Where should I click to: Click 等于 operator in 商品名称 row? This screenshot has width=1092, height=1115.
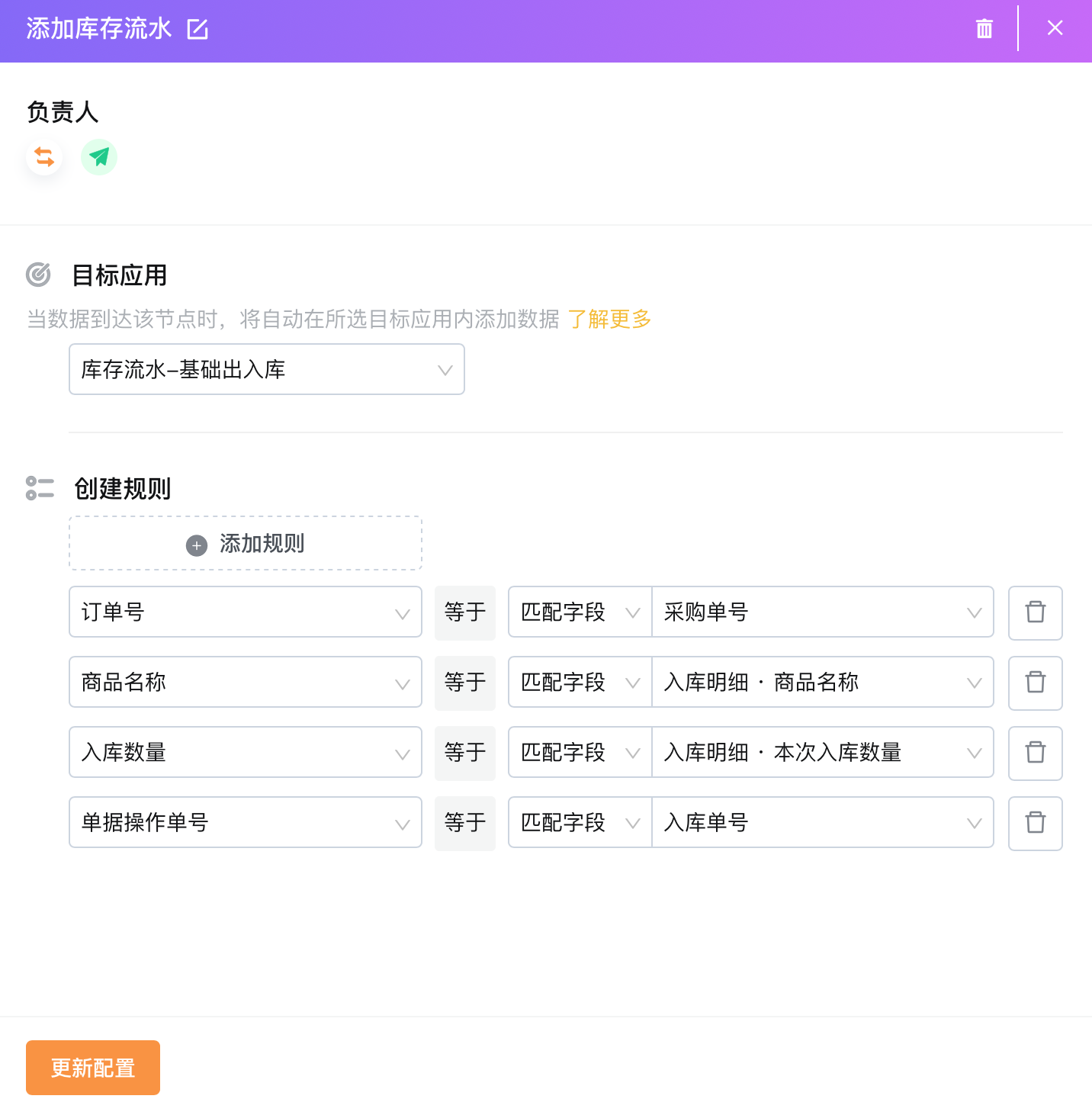point(465,682)
